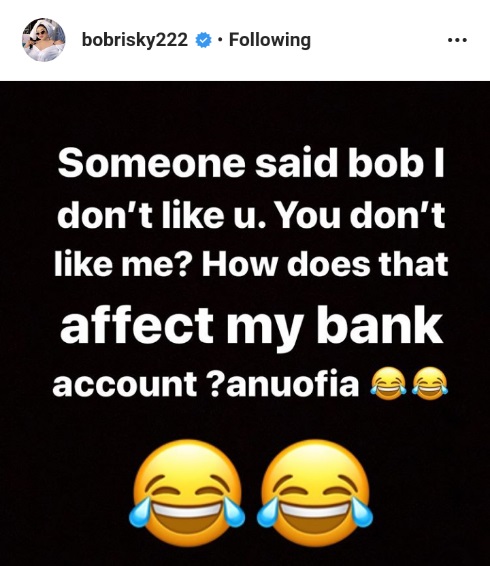Click the bobrisky222 username link
This screenshot has width=490, height=566.
(x=135, y=40)
